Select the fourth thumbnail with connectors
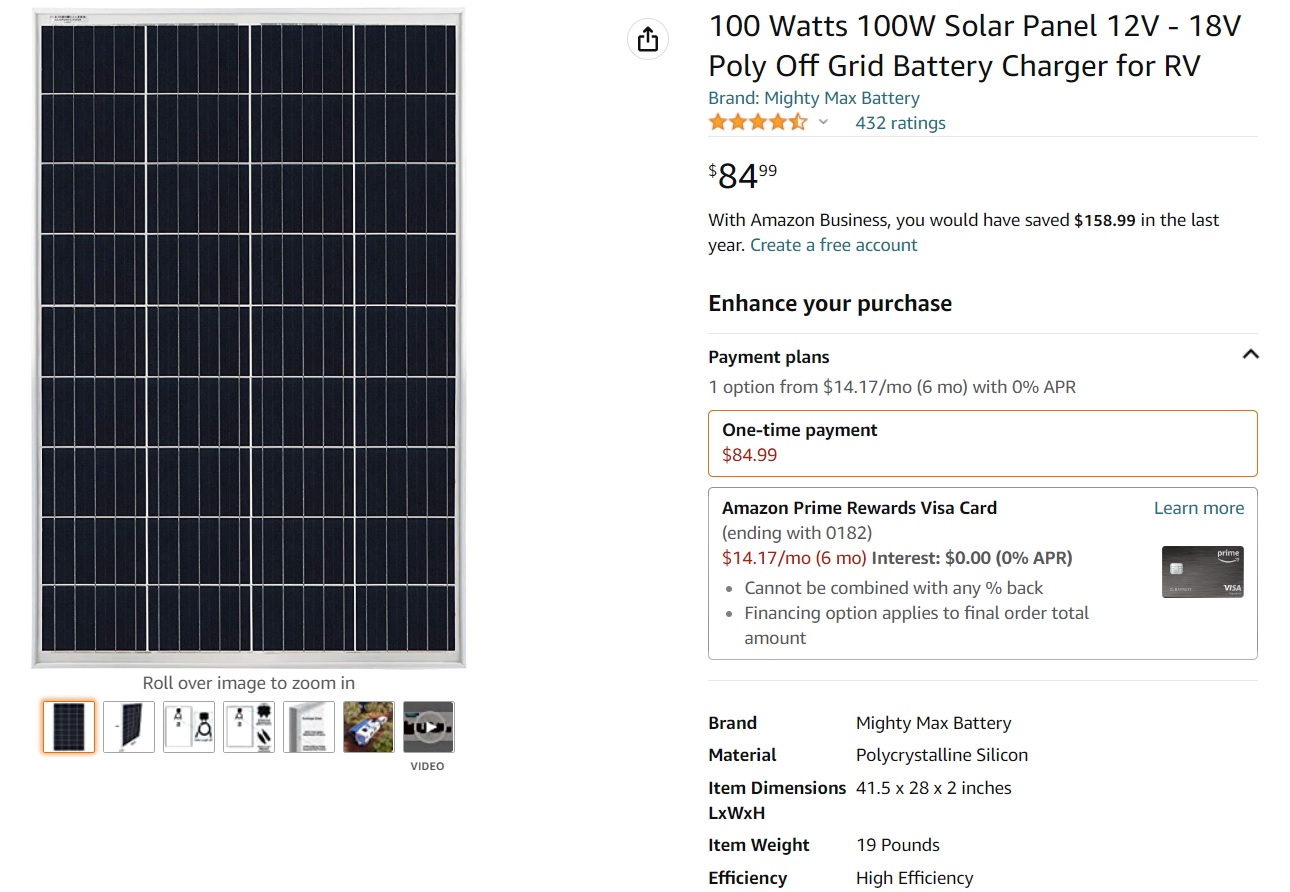This screenshot has height=892, width=1290. click(249, 727)
